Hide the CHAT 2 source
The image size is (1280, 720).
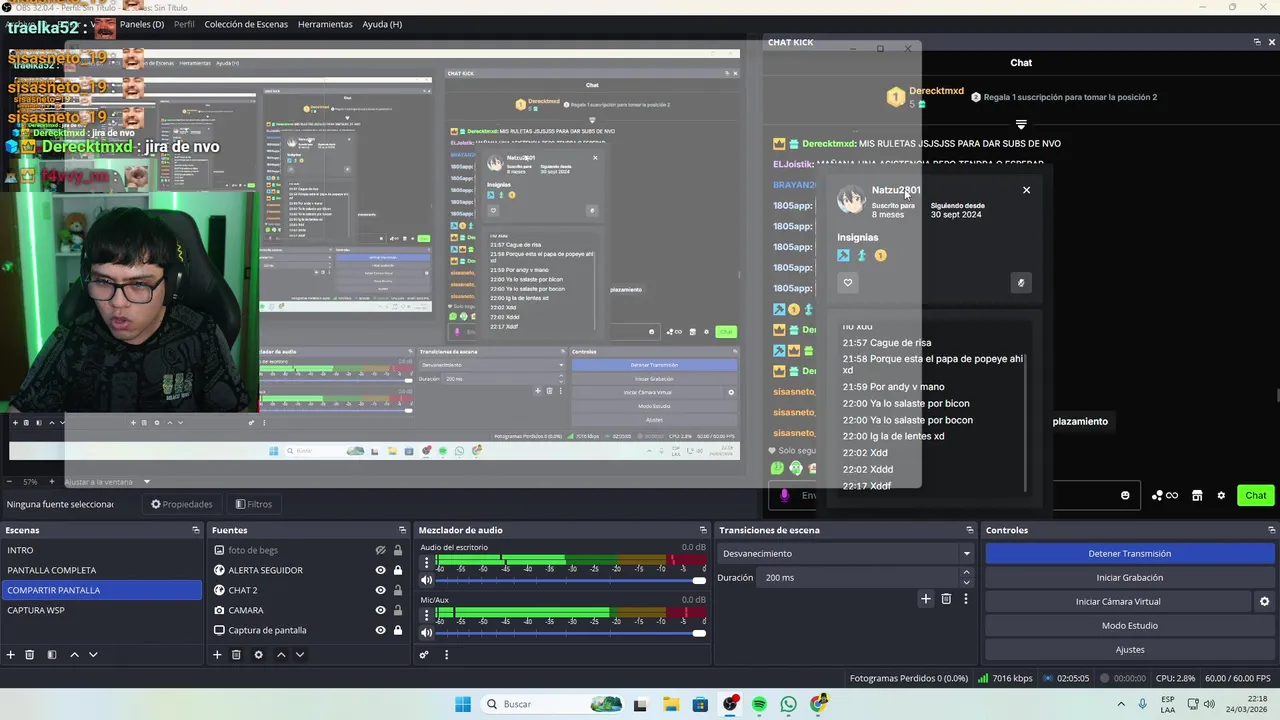380,590
